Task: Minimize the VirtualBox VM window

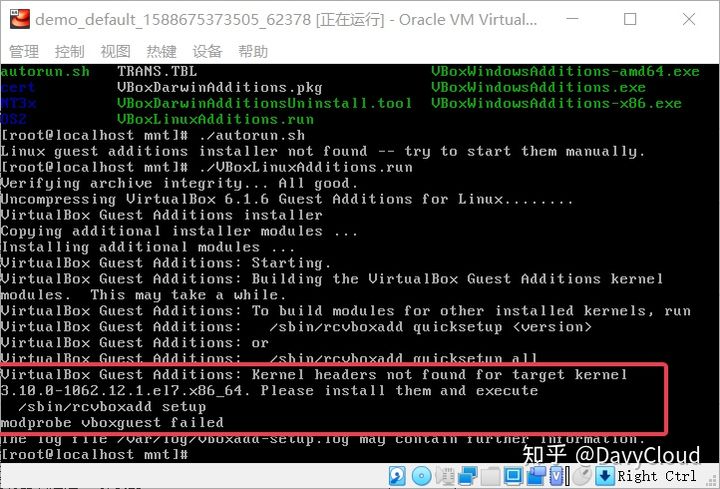Action: (572, 19)
